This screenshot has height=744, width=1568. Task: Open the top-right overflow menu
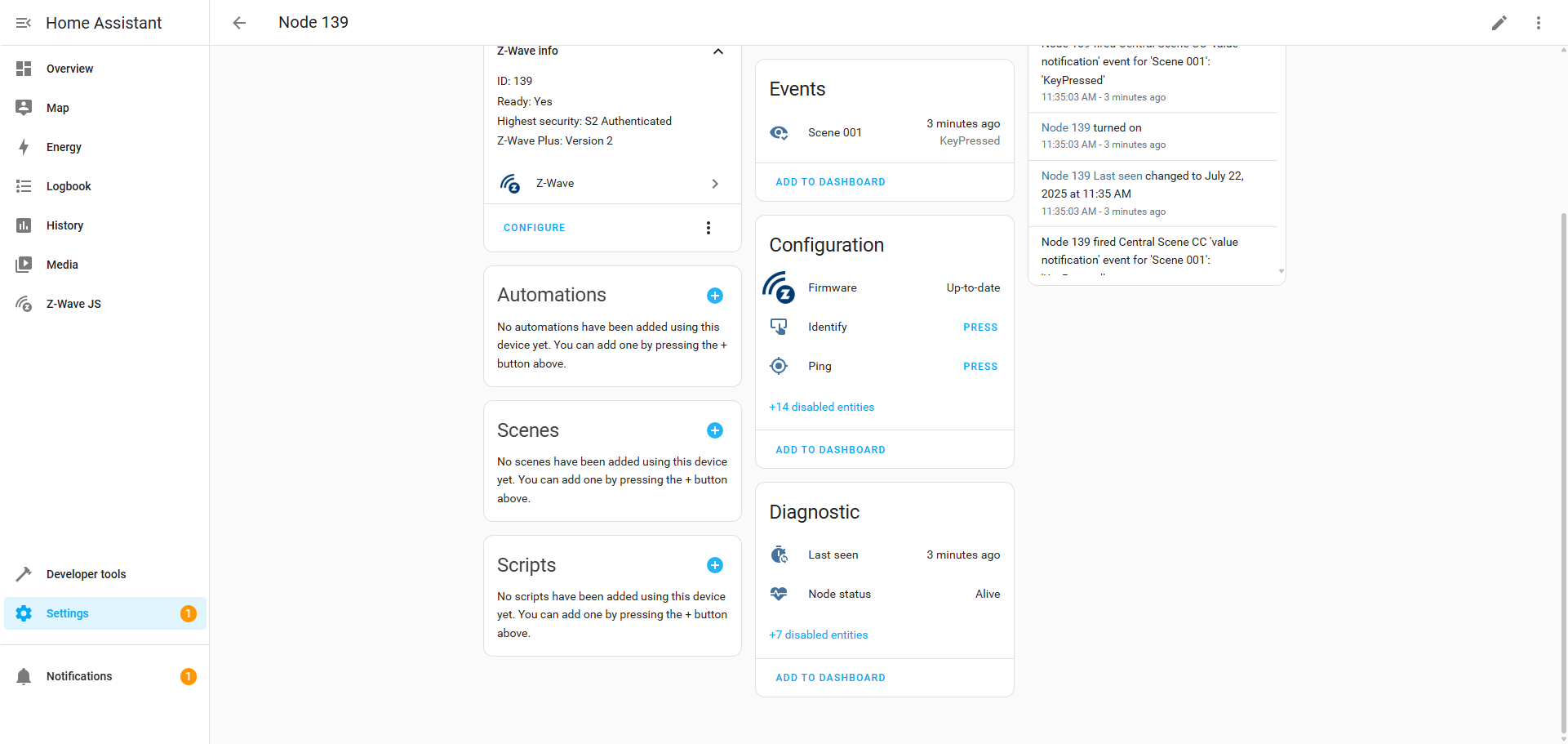coord(1539,23)
